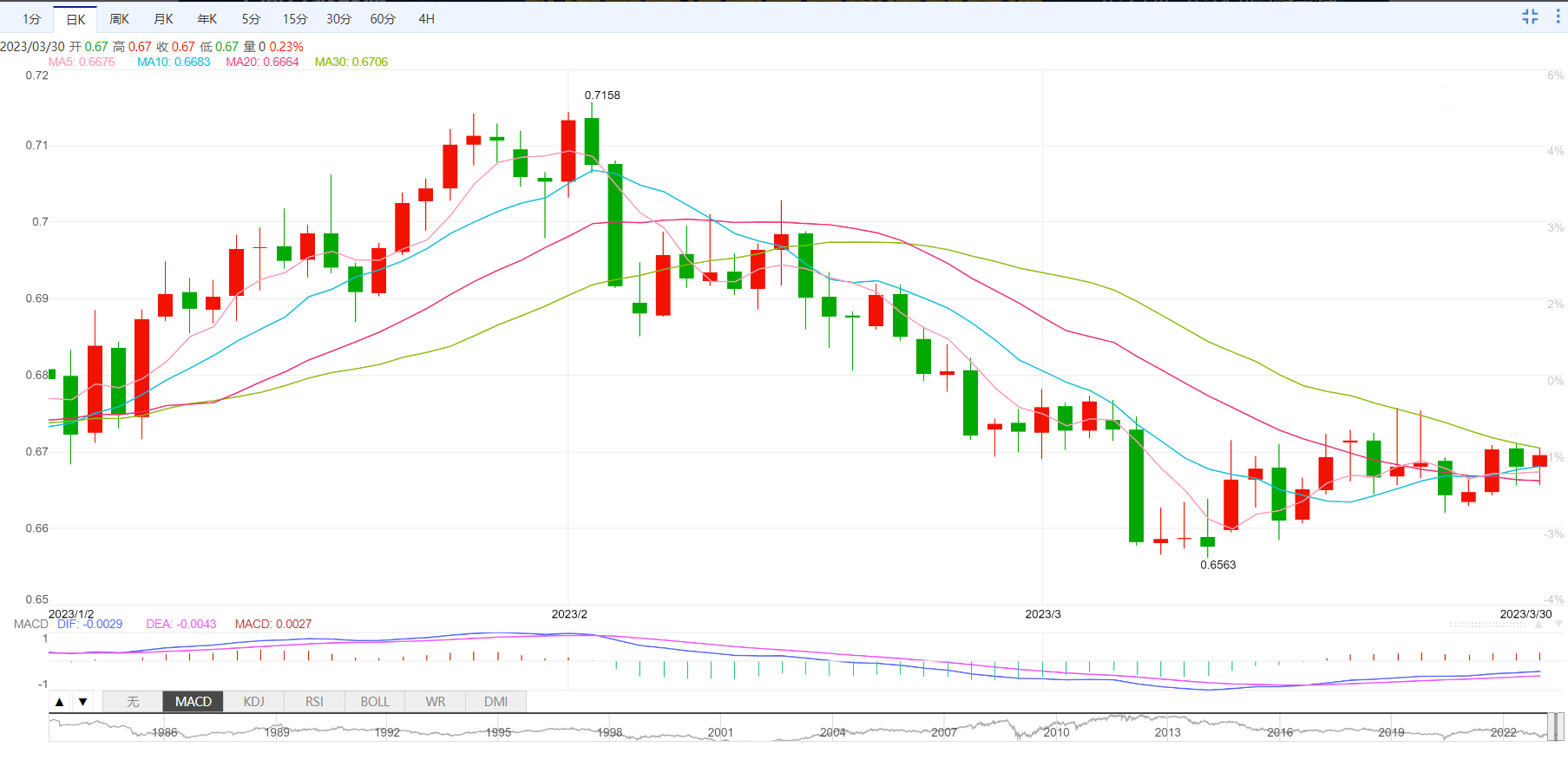1568x773 pixels.
Task: Click the MA5: 0.6676 legend label
Action: [82, 62]
